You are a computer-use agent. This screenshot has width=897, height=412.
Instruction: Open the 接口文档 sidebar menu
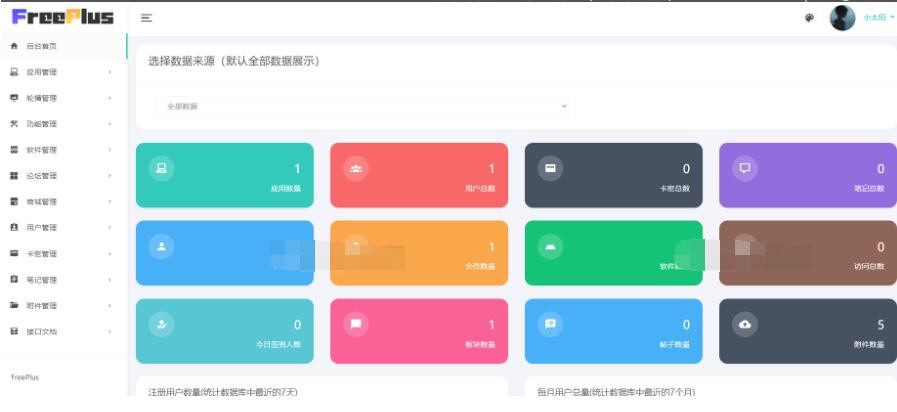[63, 331]
